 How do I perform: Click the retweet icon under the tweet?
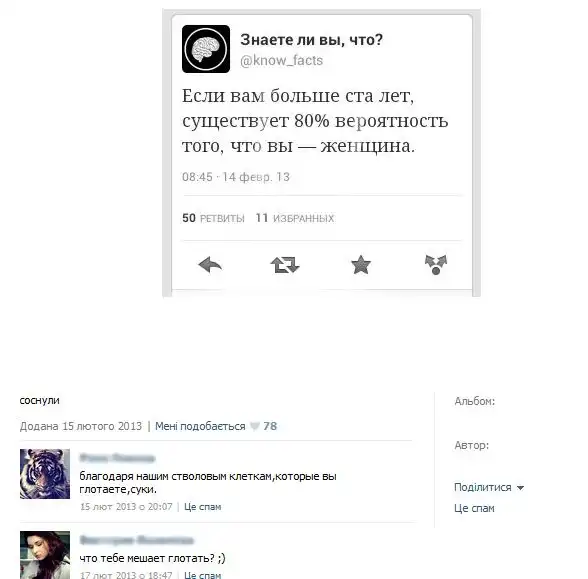[285, 265]
